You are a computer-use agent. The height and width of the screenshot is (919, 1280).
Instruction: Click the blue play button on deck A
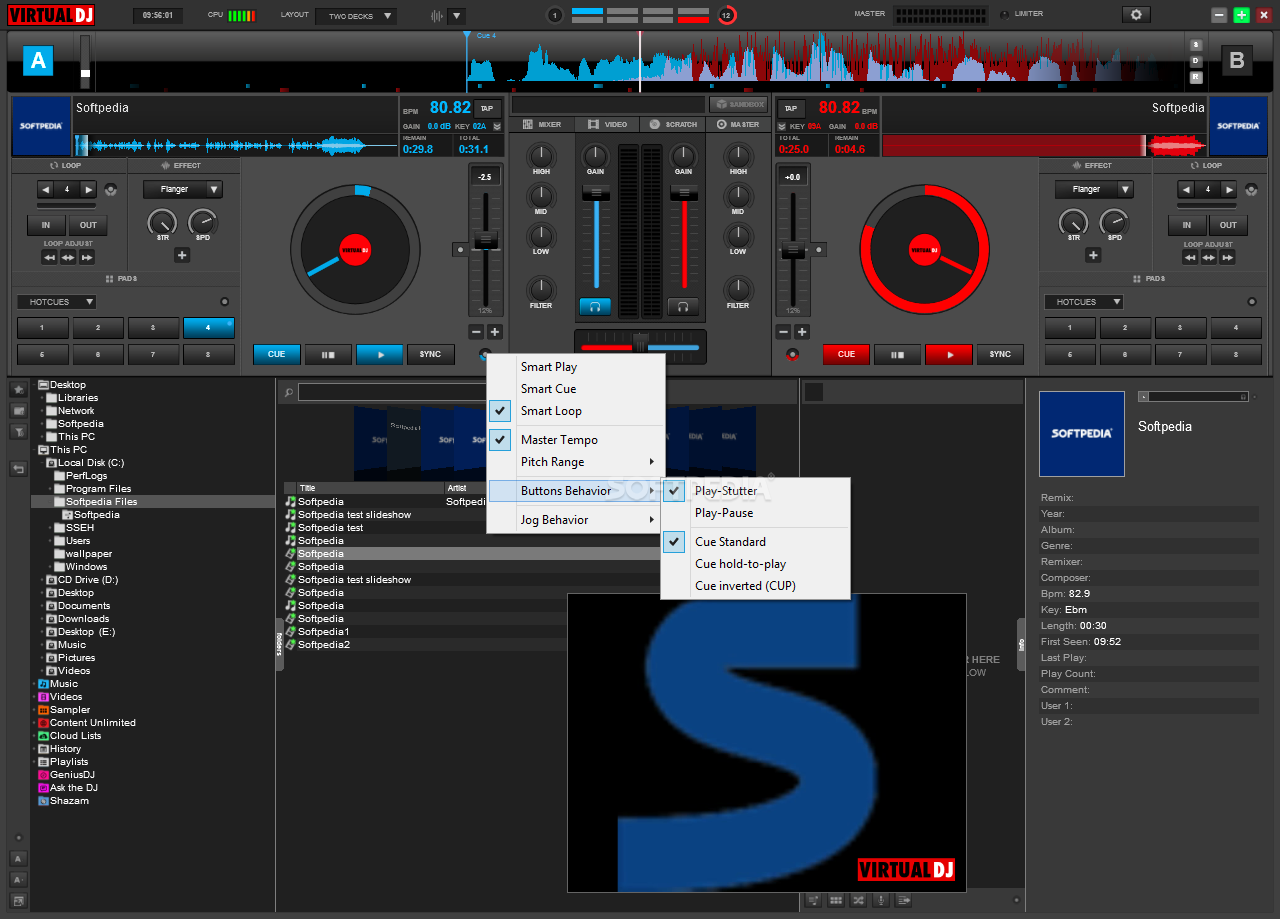pos(379,354)
